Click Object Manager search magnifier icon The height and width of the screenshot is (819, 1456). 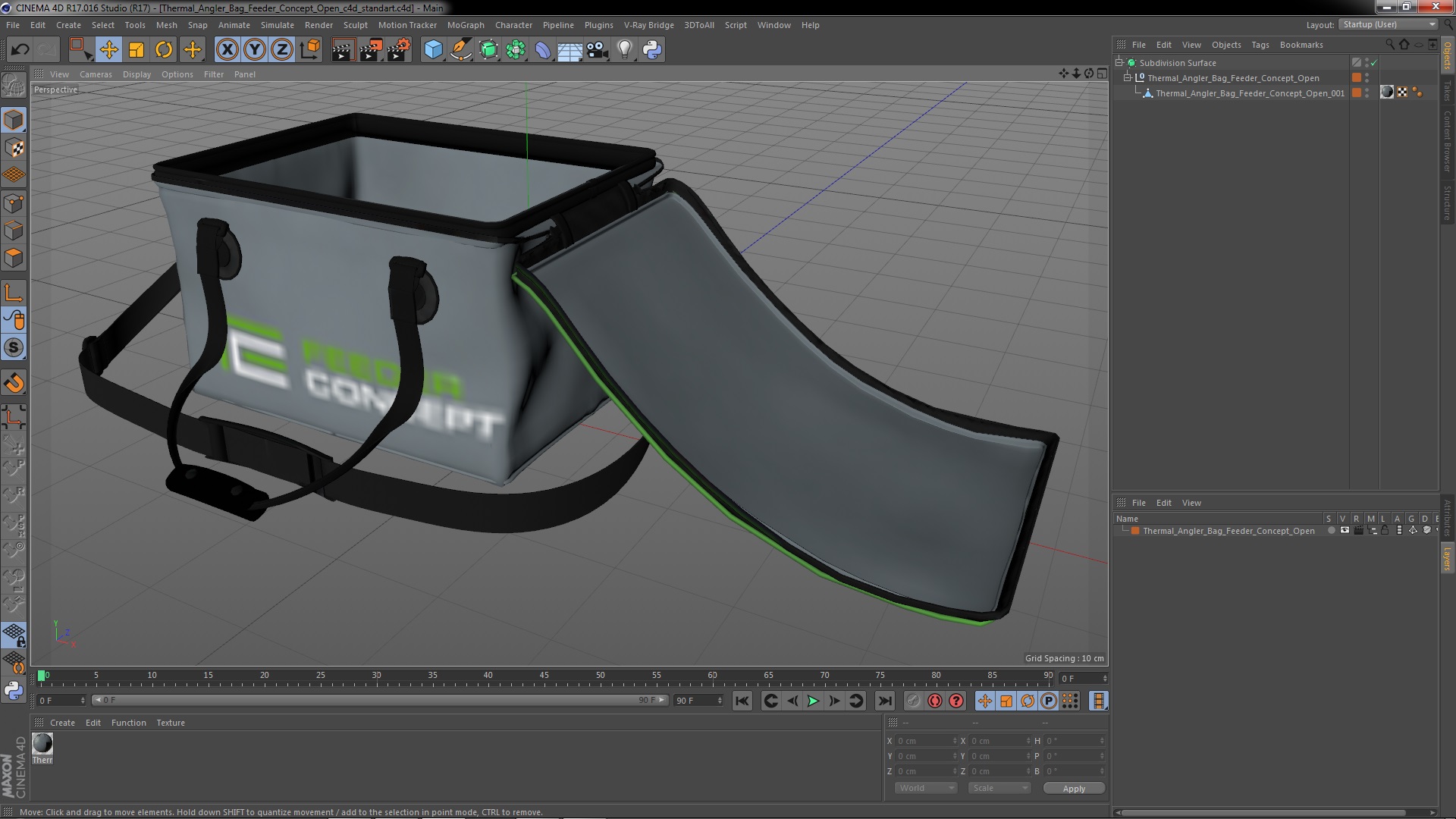coord(1389,45)
